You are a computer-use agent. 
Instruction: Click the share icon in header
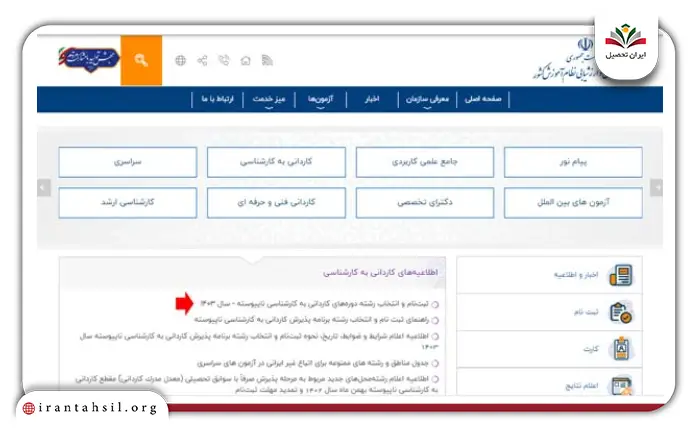coord(202,60)
